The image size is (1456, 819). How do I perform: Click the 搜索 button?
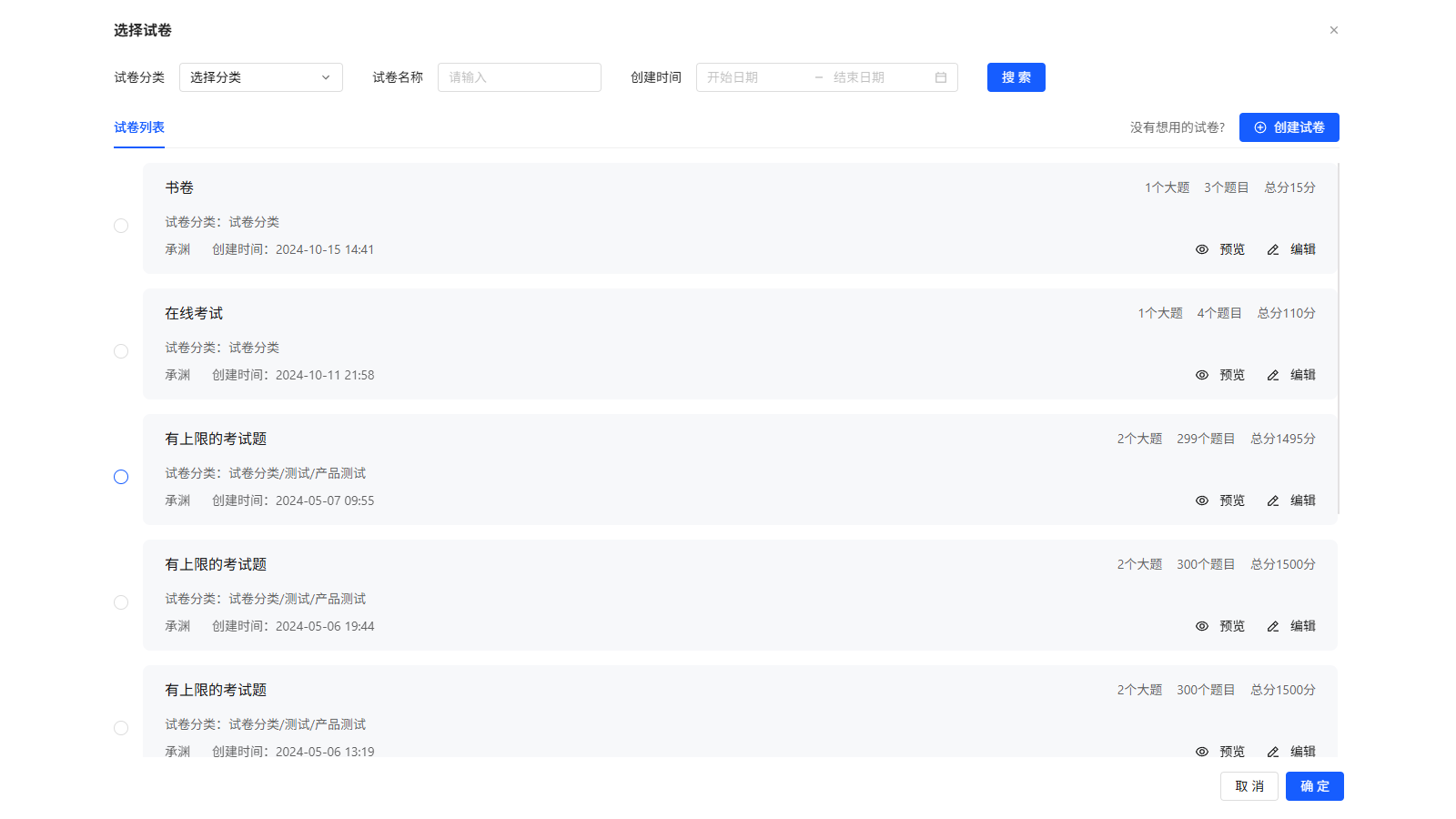(1016, 77)
